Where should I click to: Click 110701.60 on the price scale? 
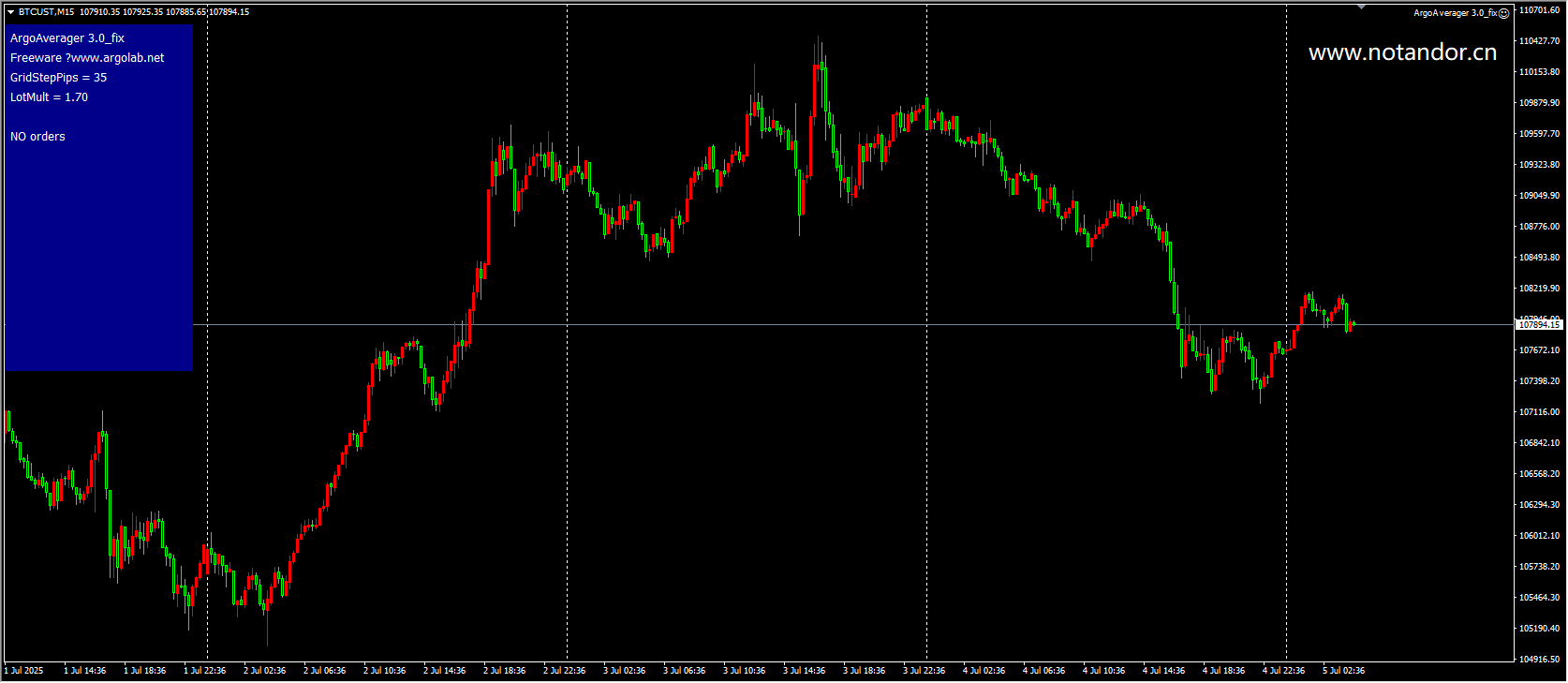point(1540,10)
